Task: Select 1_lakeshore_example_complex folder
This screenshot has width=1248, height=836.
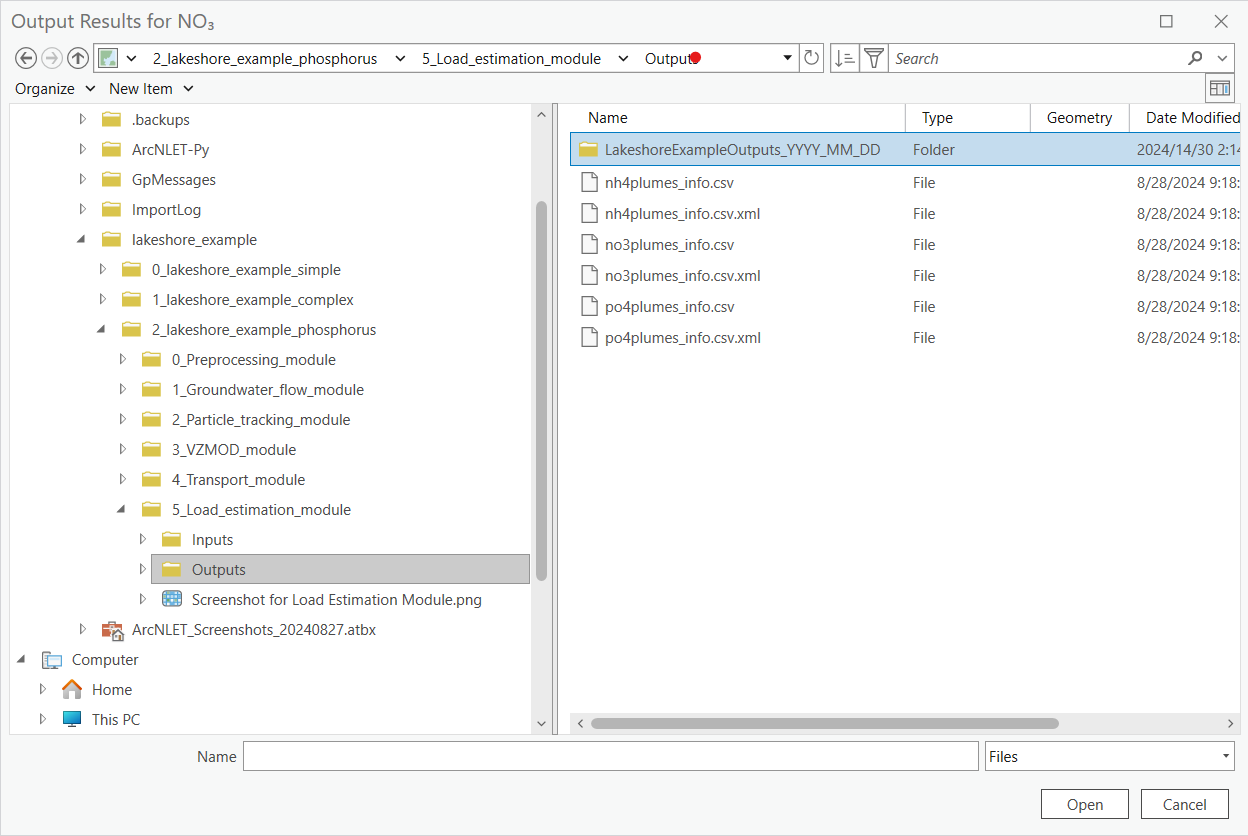Action: 252,300
